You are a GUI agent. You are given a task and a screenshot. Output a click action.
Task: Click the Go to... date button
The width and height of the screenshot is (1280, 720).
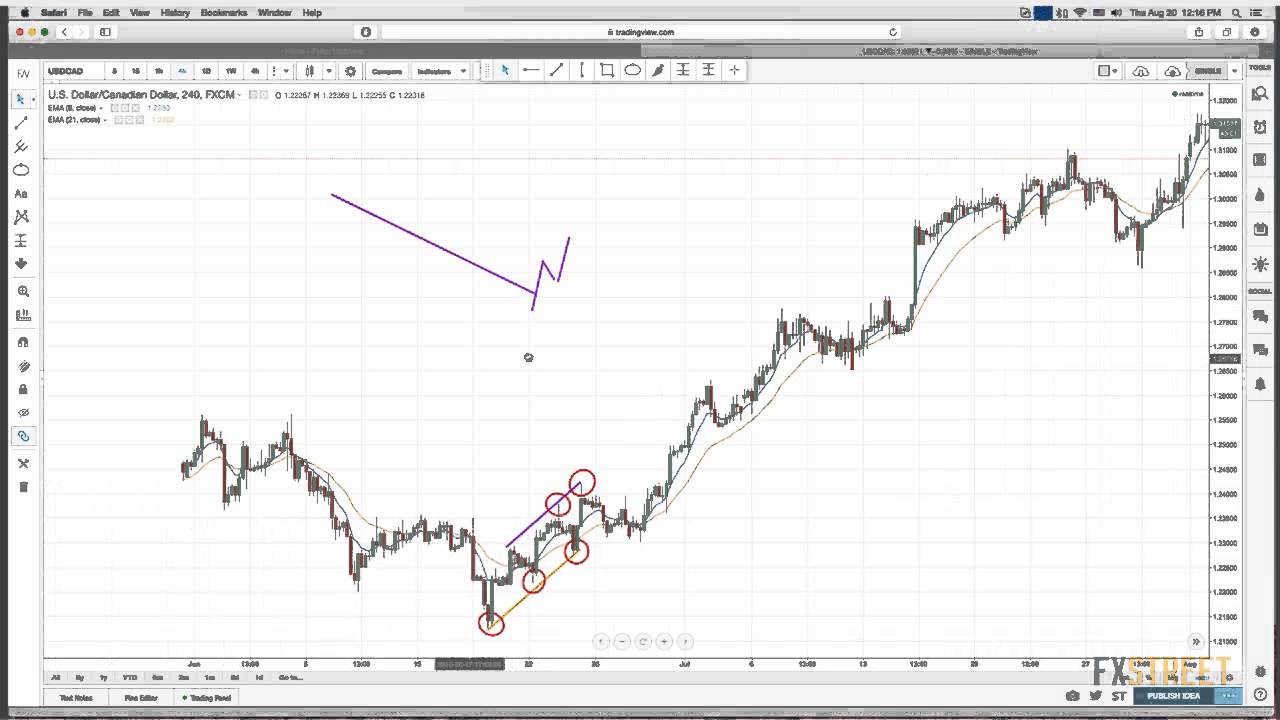[291, 677]
